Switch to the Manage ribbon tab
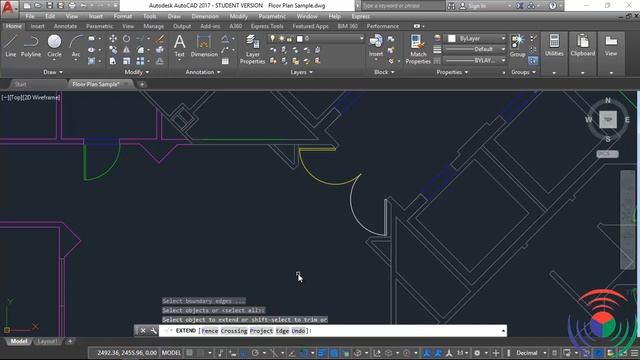This screenshot has height=360, width=640. click(154, 26)
